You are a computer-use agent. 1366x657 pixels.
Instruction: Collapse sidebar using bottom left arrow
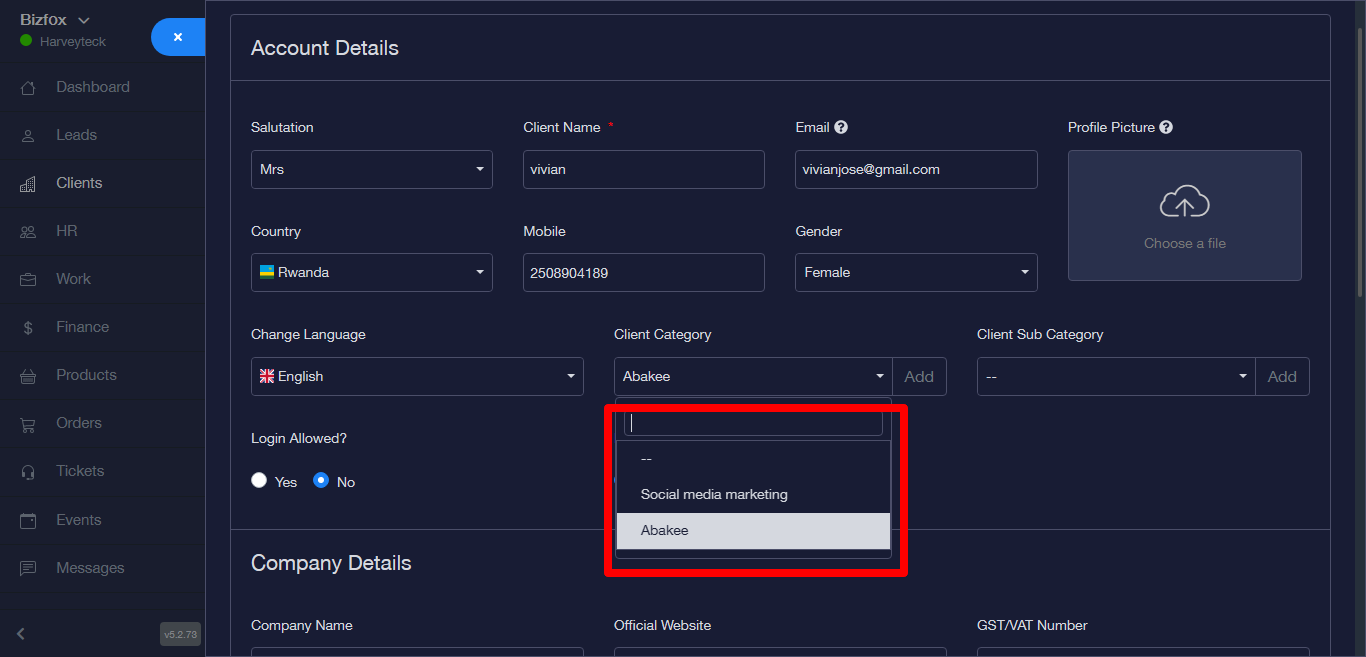(21, 633)
